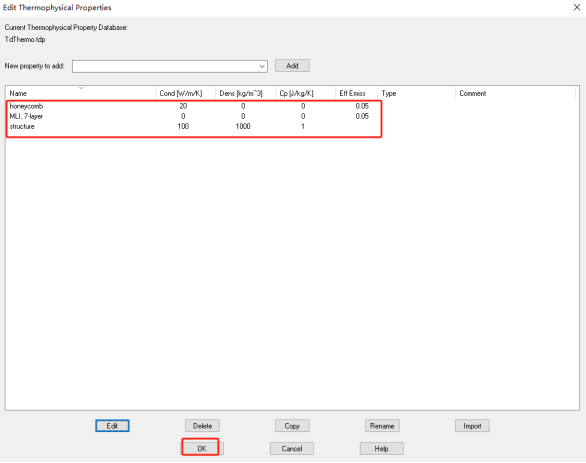The height and width of the screenshot is (463, 586).
Task: Click the Dens [kg/m^3] column header
Action: click(245, 93)
